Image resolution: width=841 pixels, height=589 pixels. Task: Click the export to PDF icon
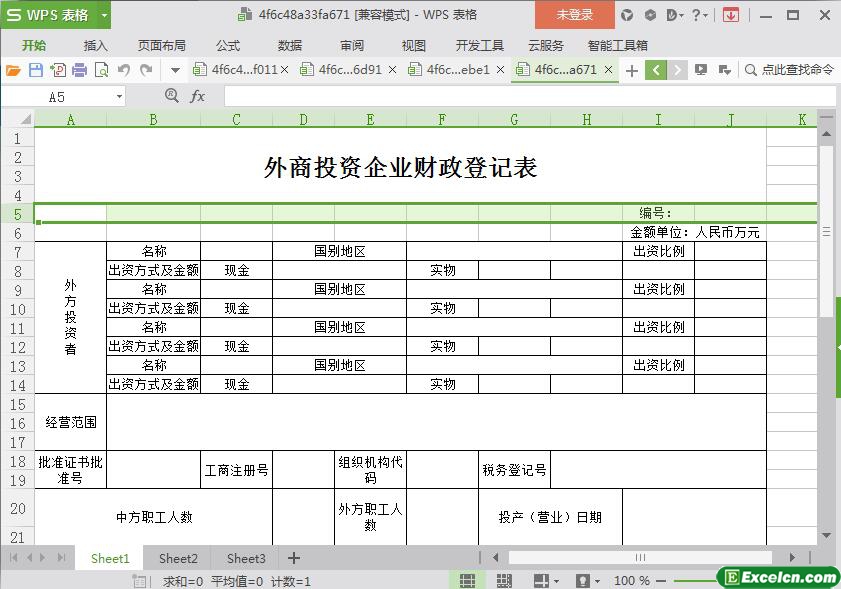pyautogui.click(x=58, y=70)
